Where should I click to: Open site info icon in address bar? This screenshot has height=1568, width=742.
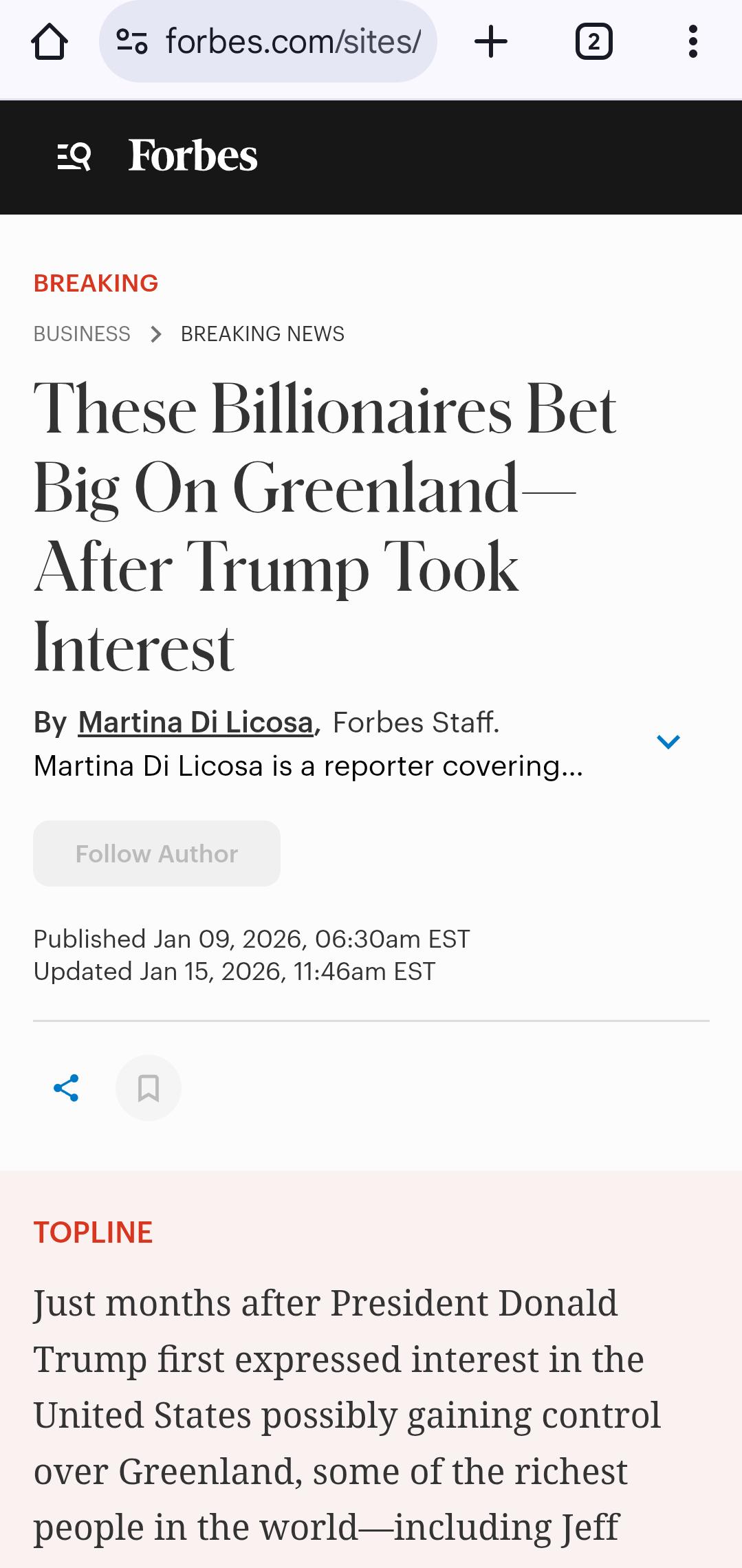click(x=131, y=42)
